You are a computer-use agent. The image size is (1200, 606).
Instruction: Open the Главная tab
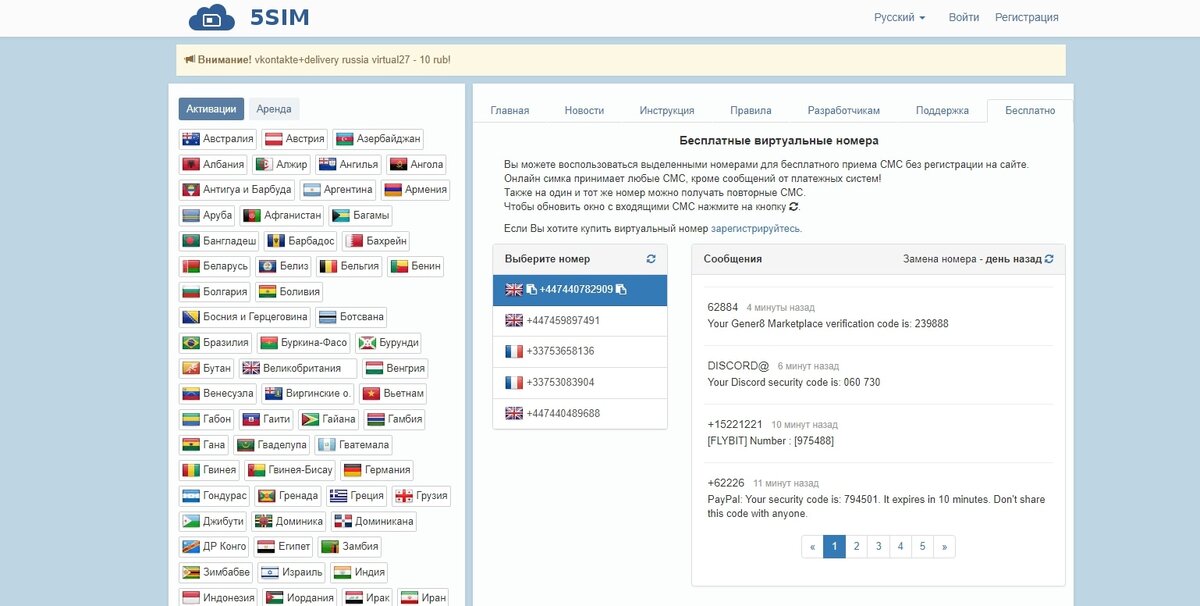click(510, 111)
